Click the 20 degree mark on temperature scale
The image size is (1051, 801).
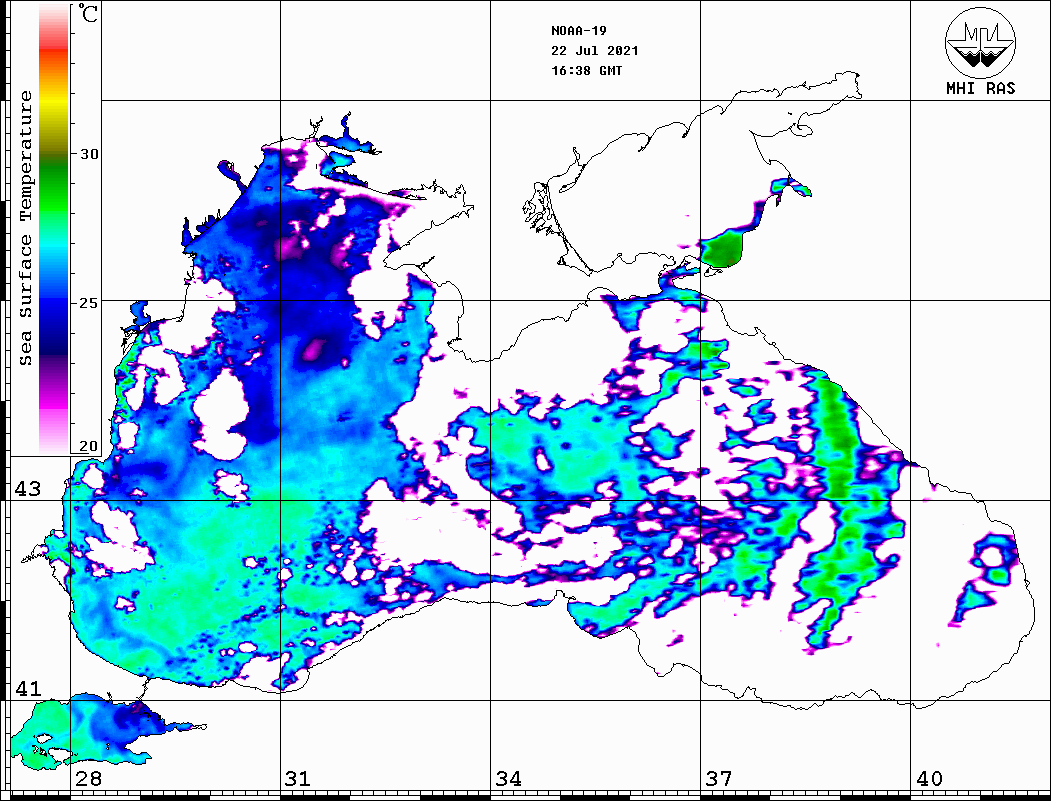pos(88,446)
